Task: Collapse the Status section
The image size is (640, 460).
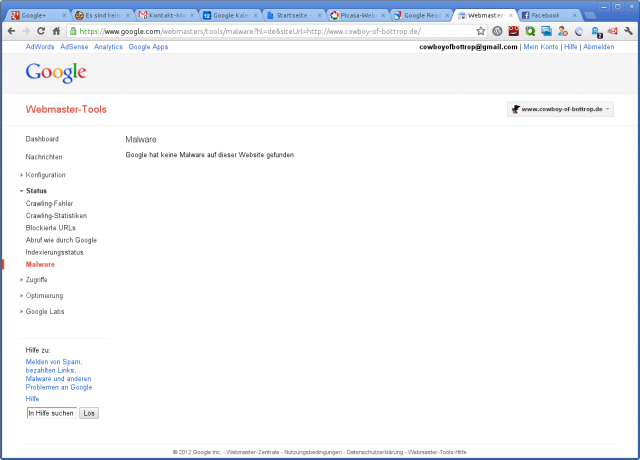Action: (36, 190)
